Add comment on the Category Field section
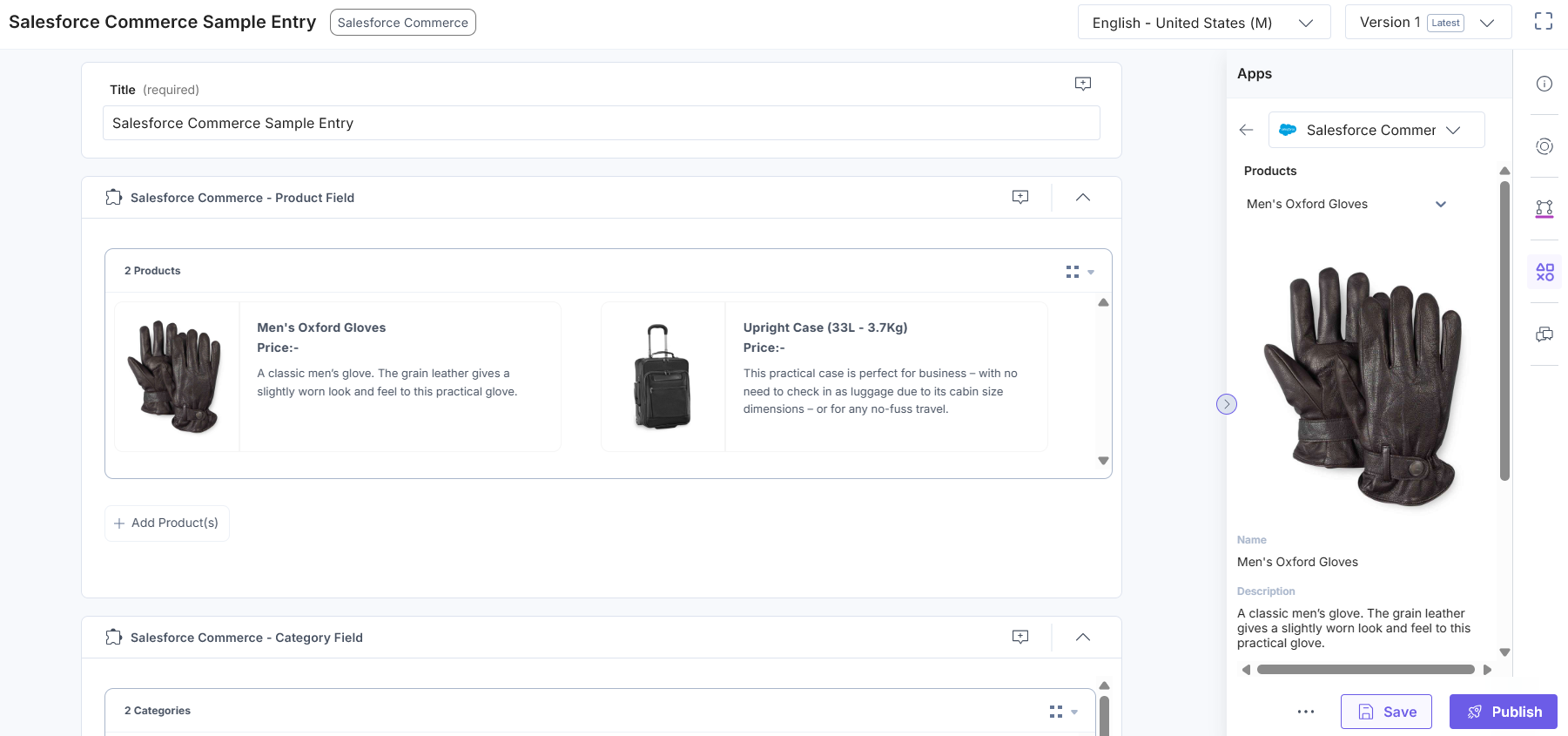 (x=1020, y=638)
